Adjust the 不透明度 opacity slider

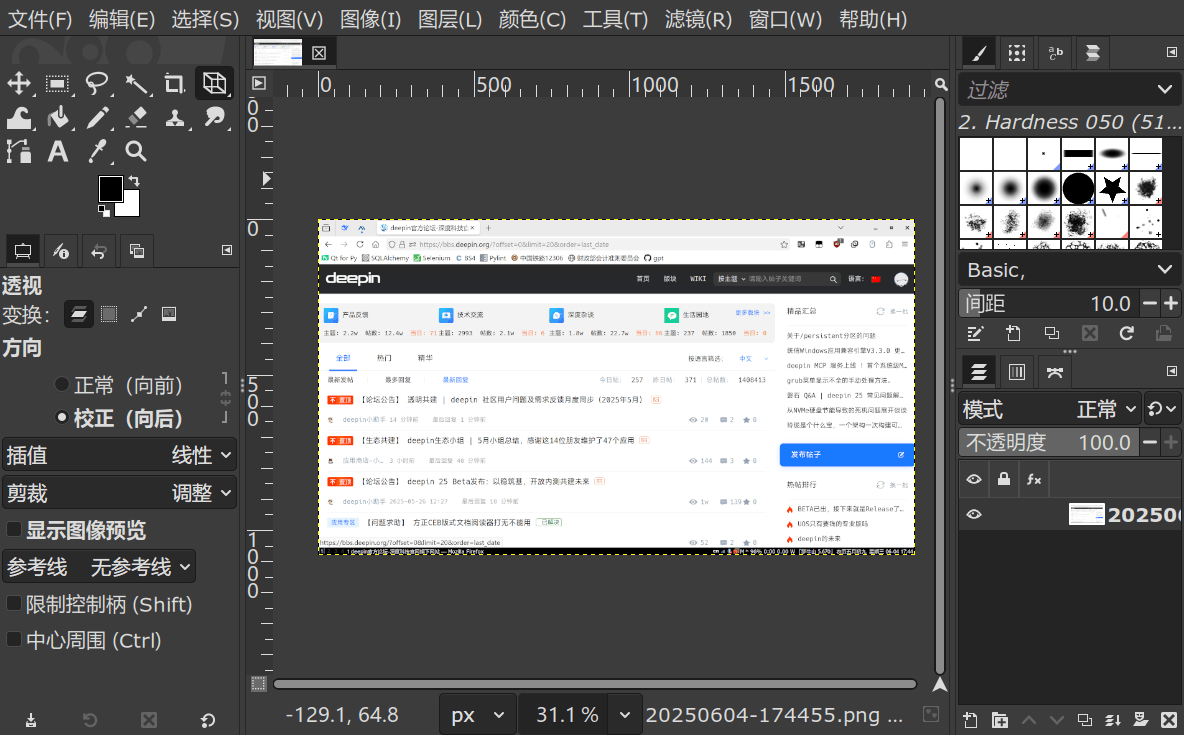1050,442
